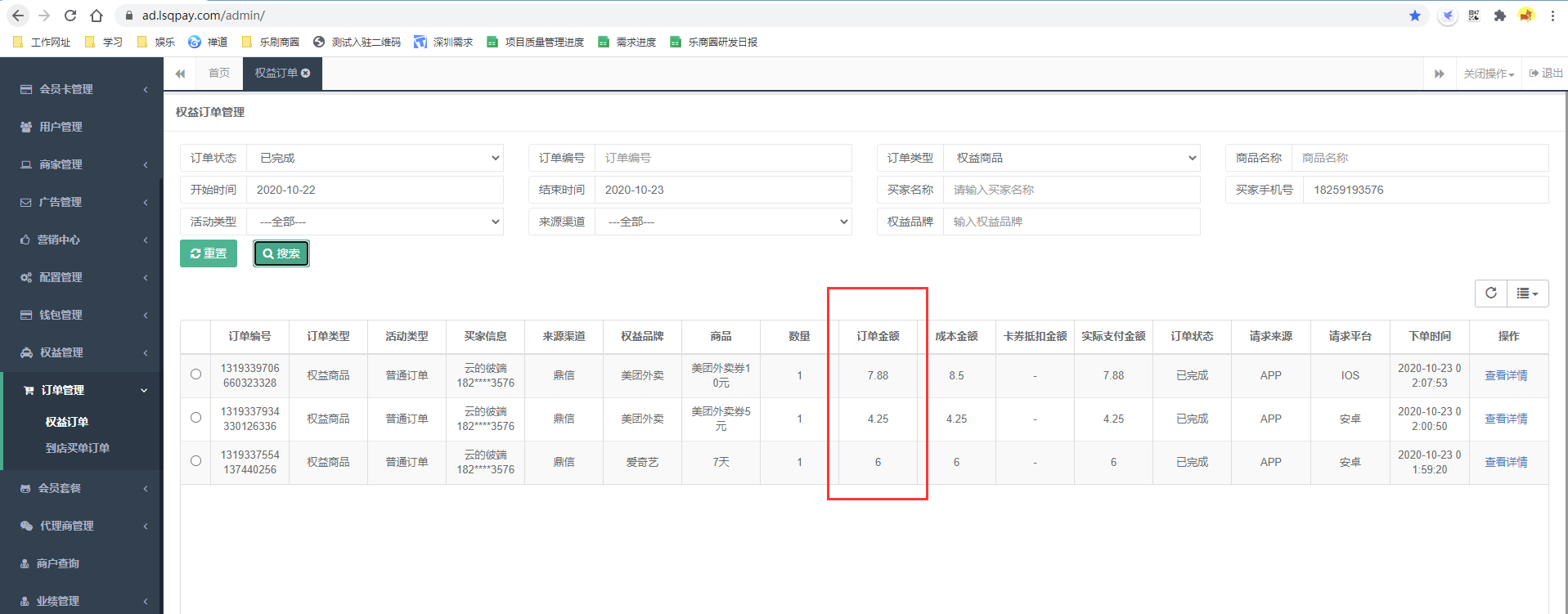Expand the 广告管理 sidebar menu
Image resolution: width=1568 pixels, height=614 pixels.
(x=82, y=202)
